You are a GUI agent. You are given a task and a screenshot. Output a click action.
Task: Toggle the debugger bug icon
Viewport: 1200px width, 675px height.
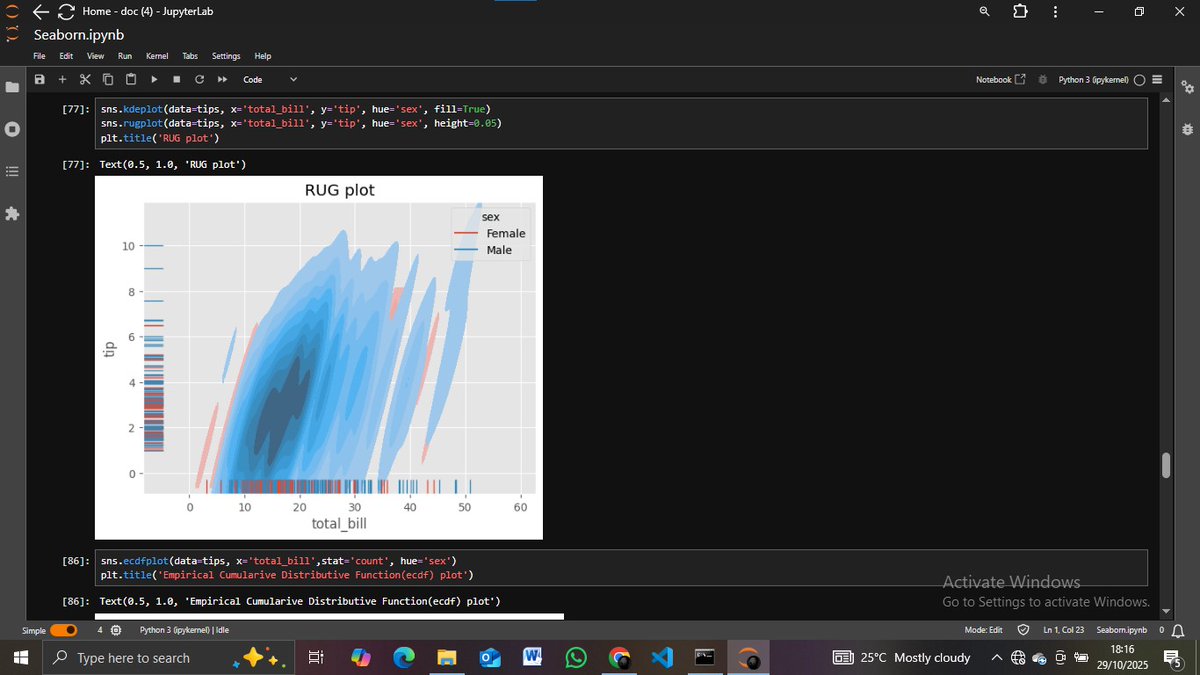[1041, 79]
